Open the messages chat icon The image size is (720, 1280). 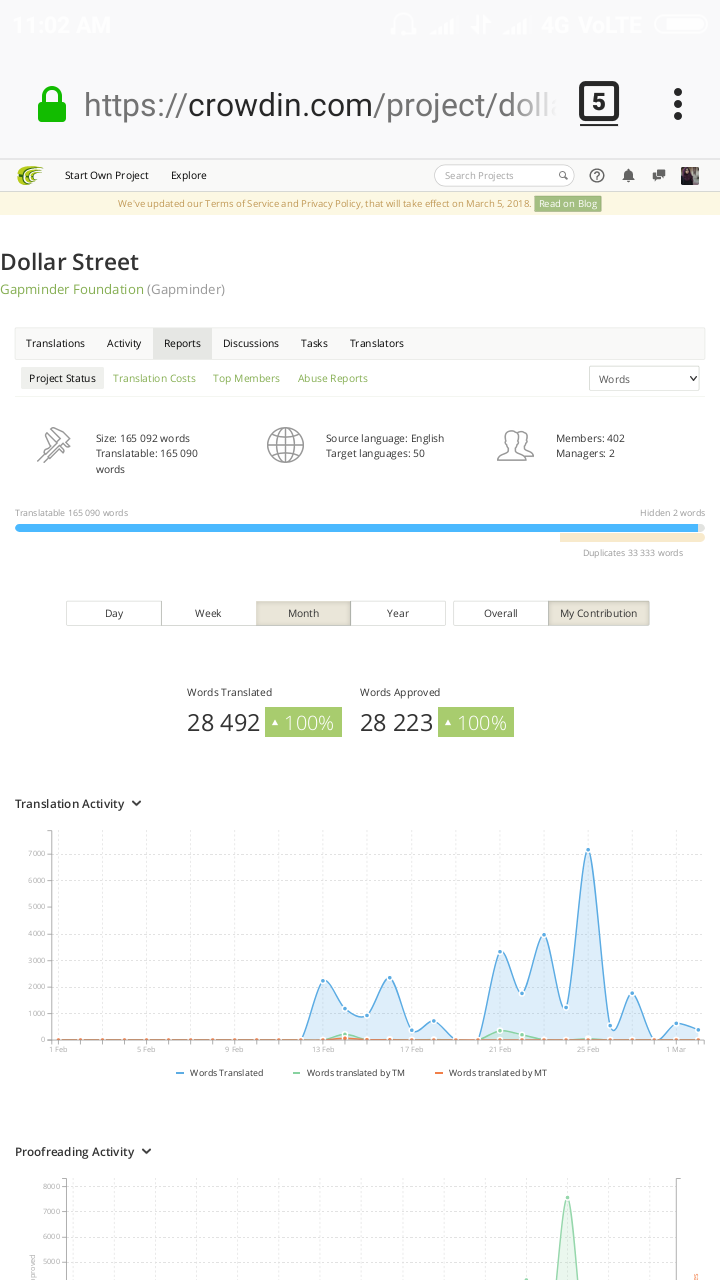(x=659, y=176)
